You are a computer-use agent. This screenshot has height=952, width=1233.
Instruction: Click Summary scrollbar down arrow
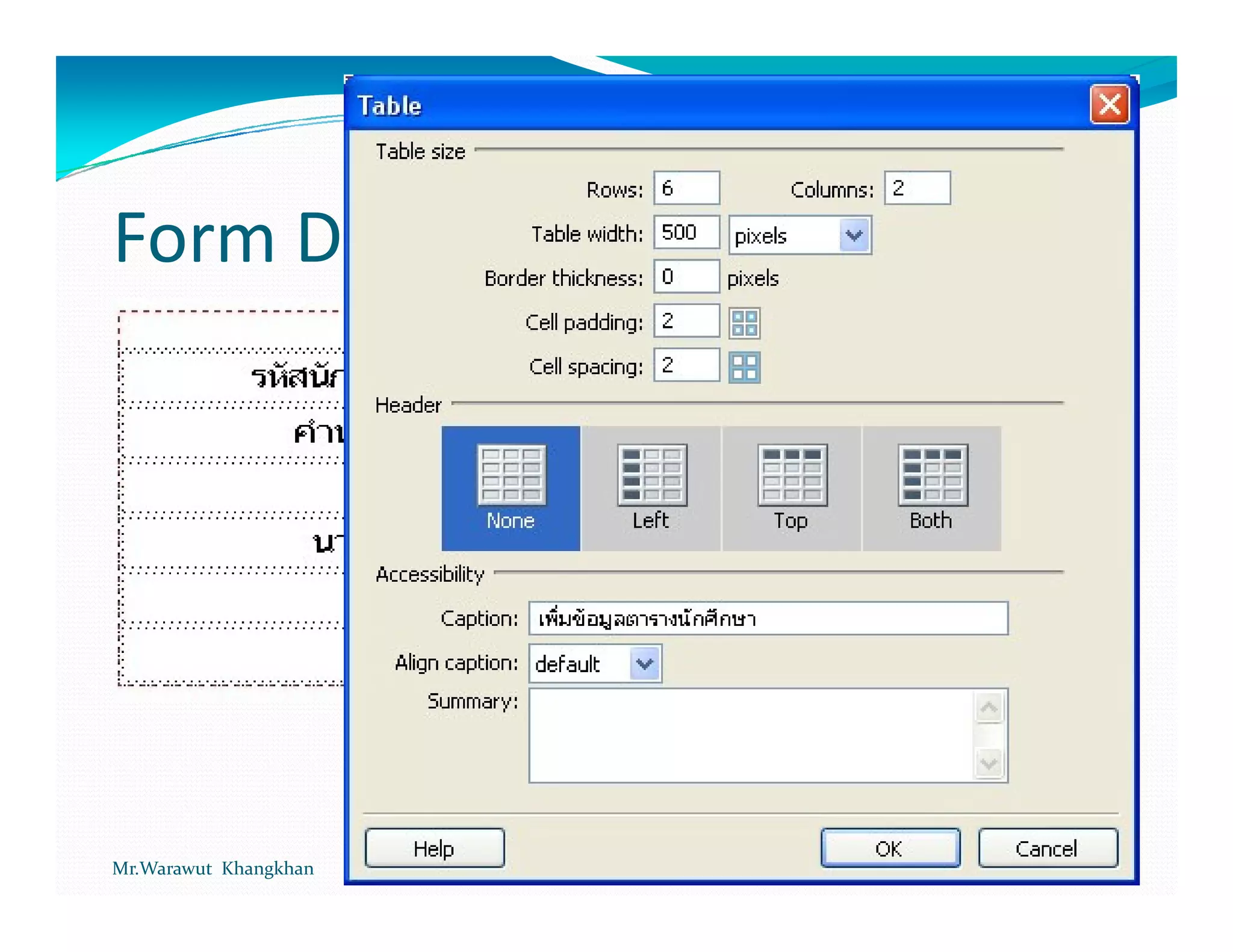pyautogui.click(x=989, y=764)
